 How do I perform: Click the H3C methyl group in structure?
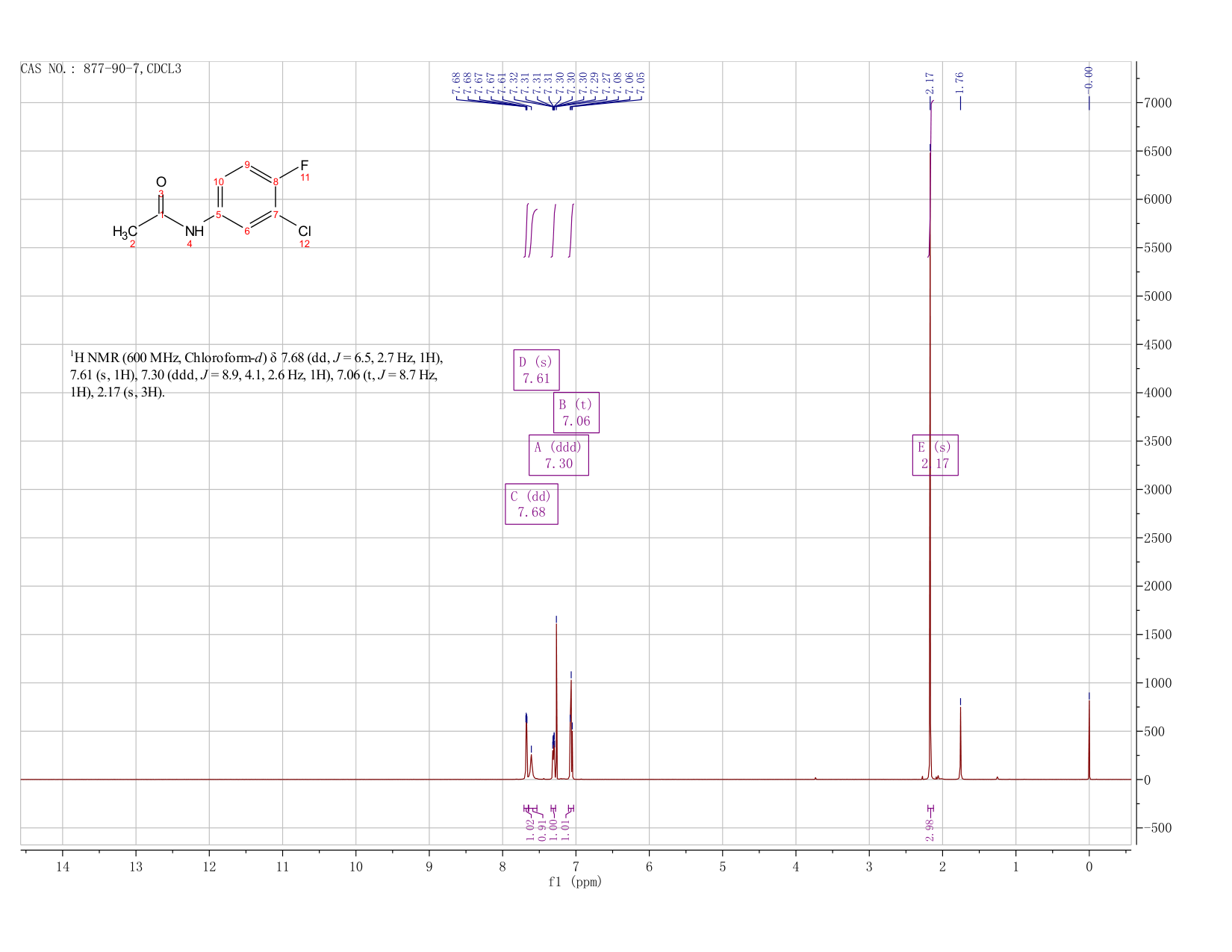(125, 231)
